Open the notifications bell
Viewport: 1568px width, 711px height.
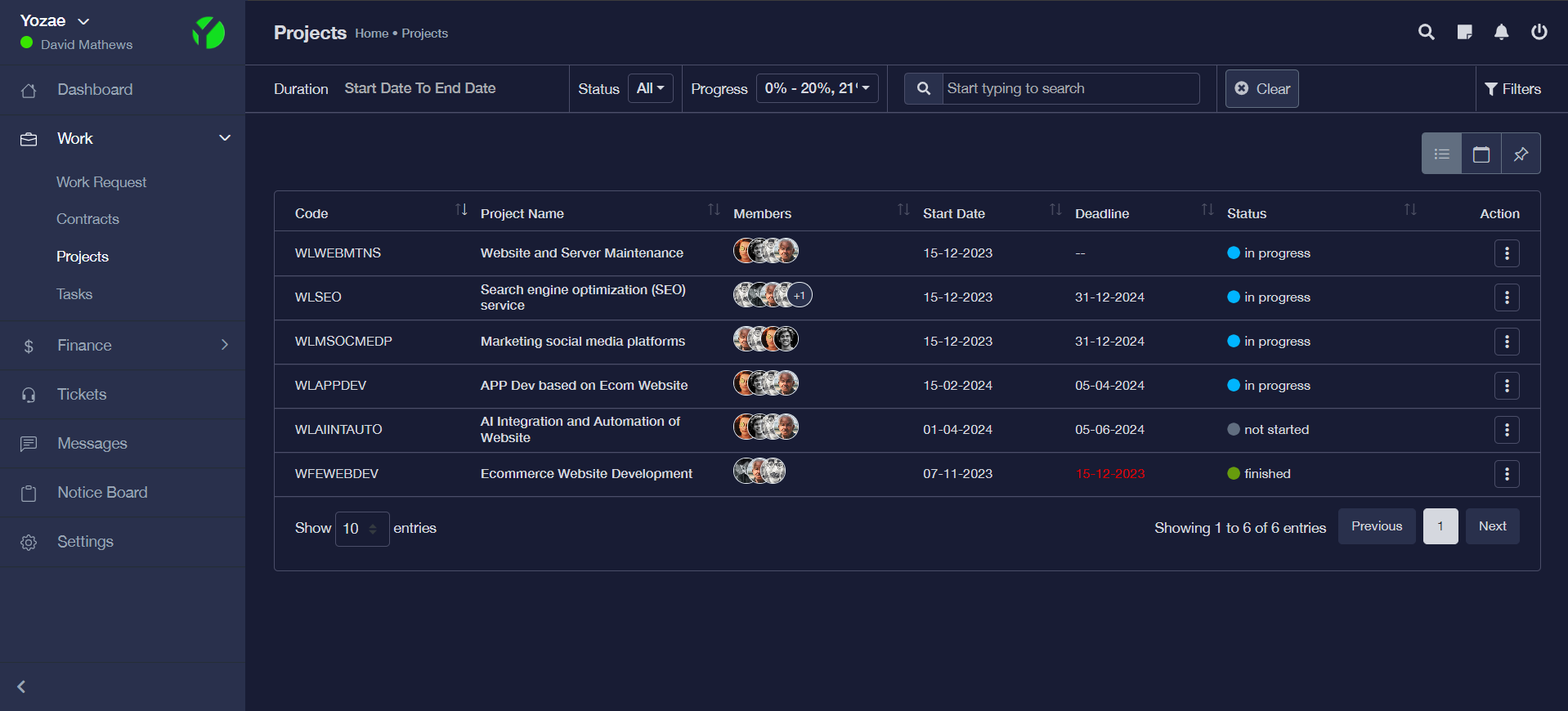1501,32
